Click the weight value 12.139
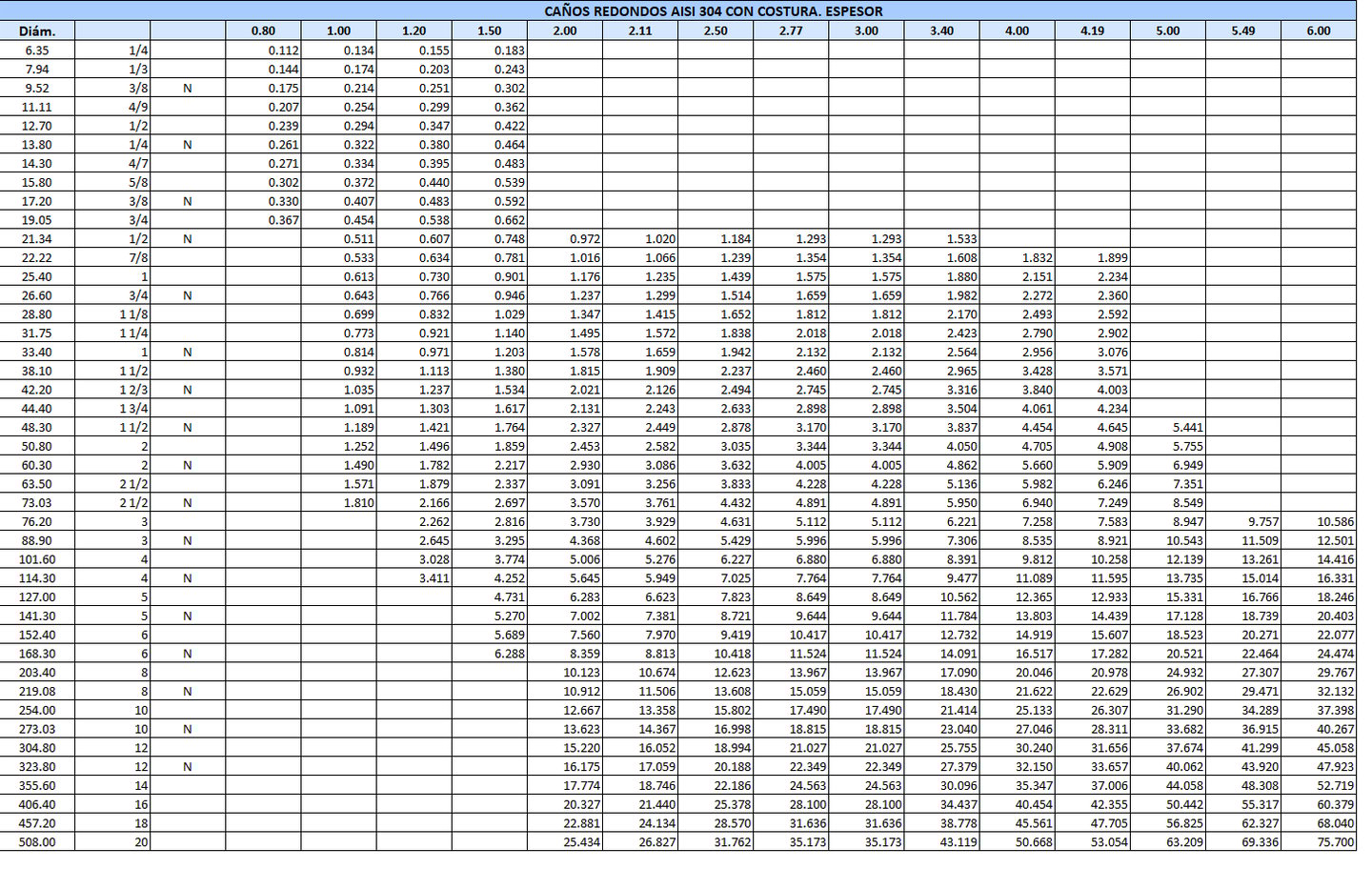1372x869 pixels. pos(1184,559)
